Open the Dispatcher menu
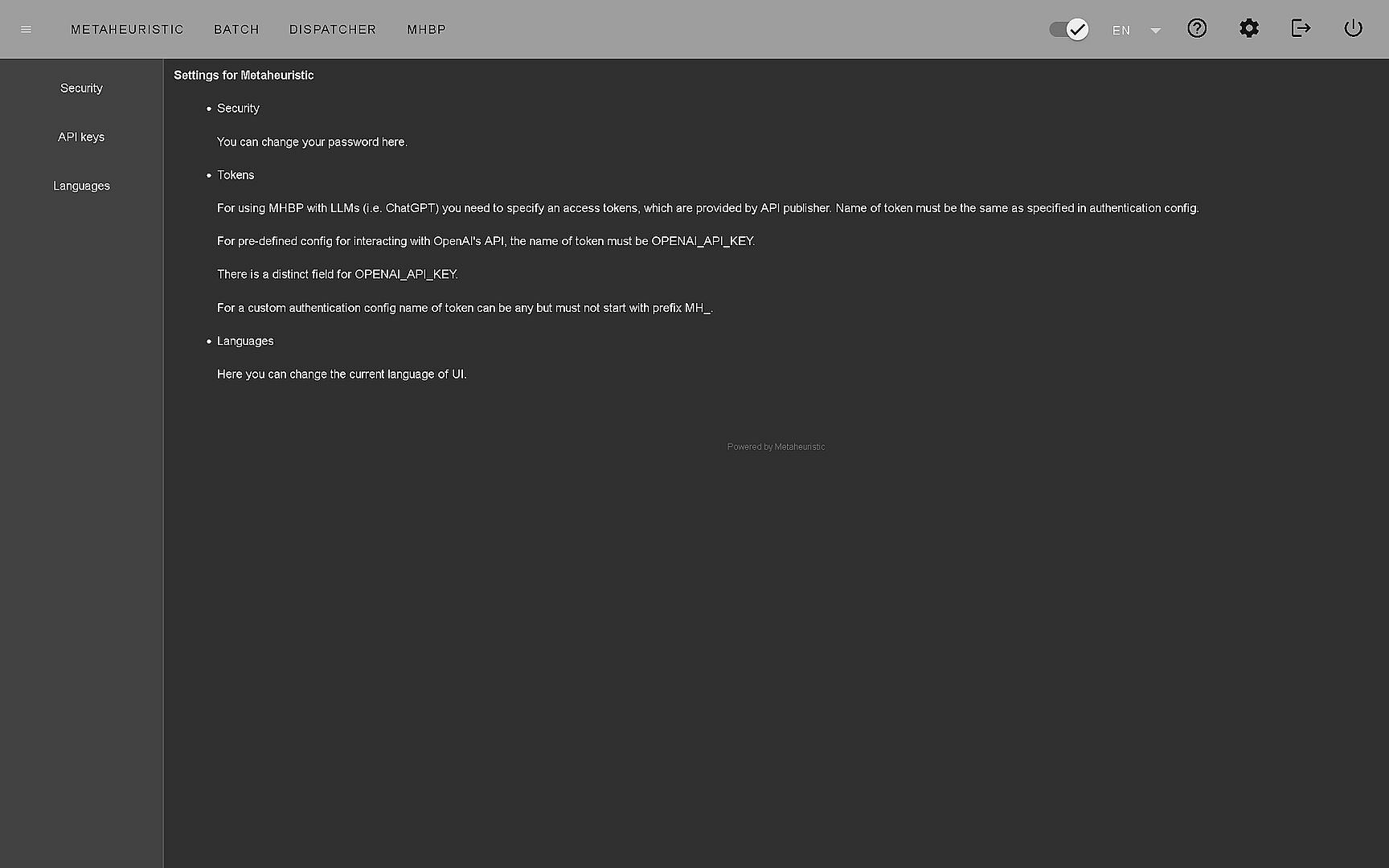This screenshot has height=868, width=1389. [333, 30]
